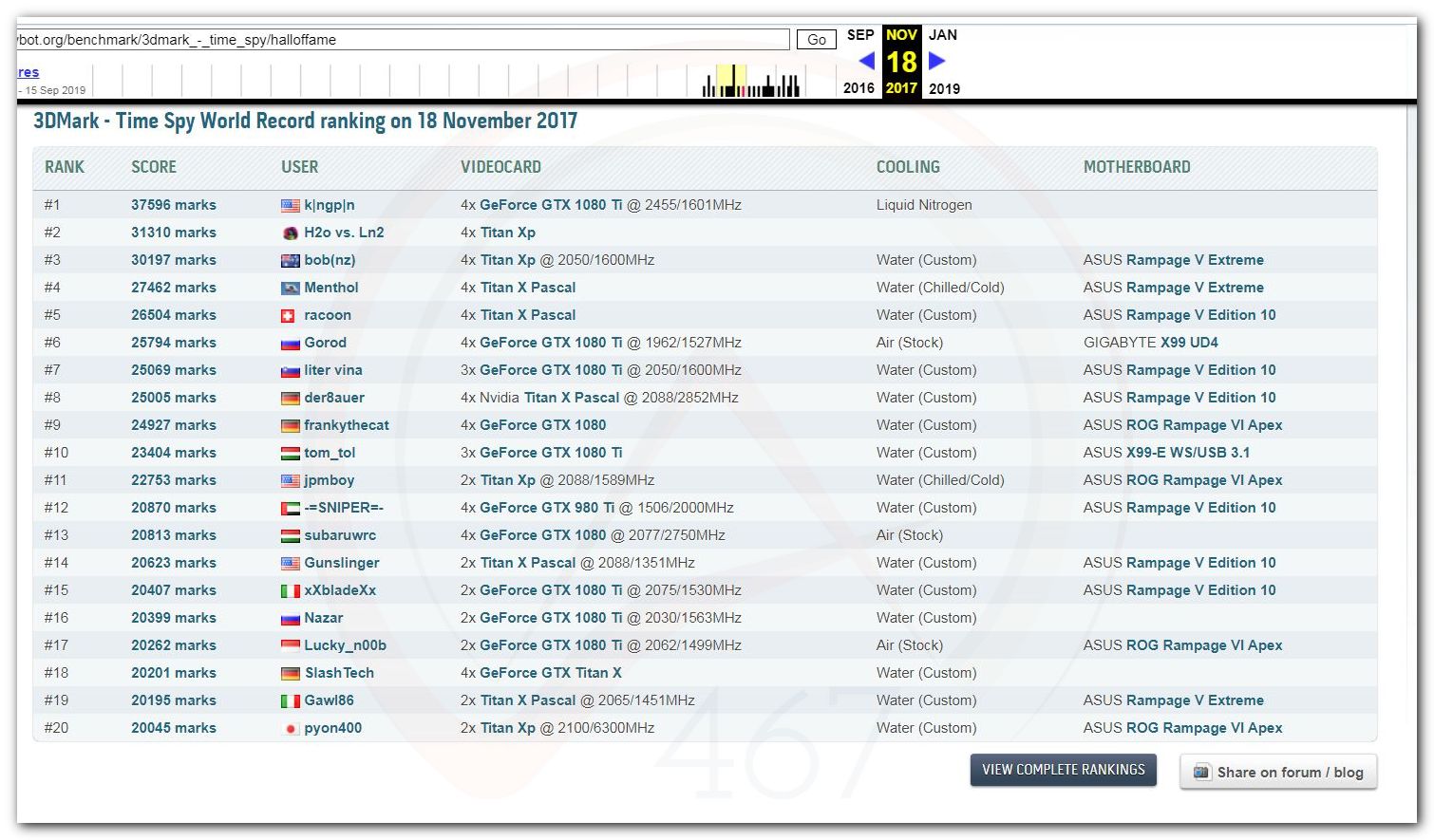This screenshot has height=840, width=1434.
Task: Click the Hungarian flag beside tom_tol
Action: (x=291, y=453)
